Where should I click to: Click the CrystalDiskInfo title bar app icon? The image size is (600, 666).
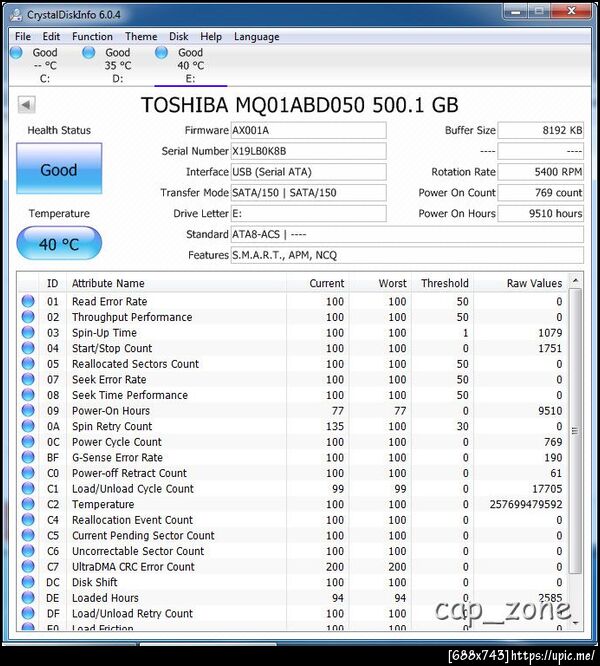pos(17,15)
